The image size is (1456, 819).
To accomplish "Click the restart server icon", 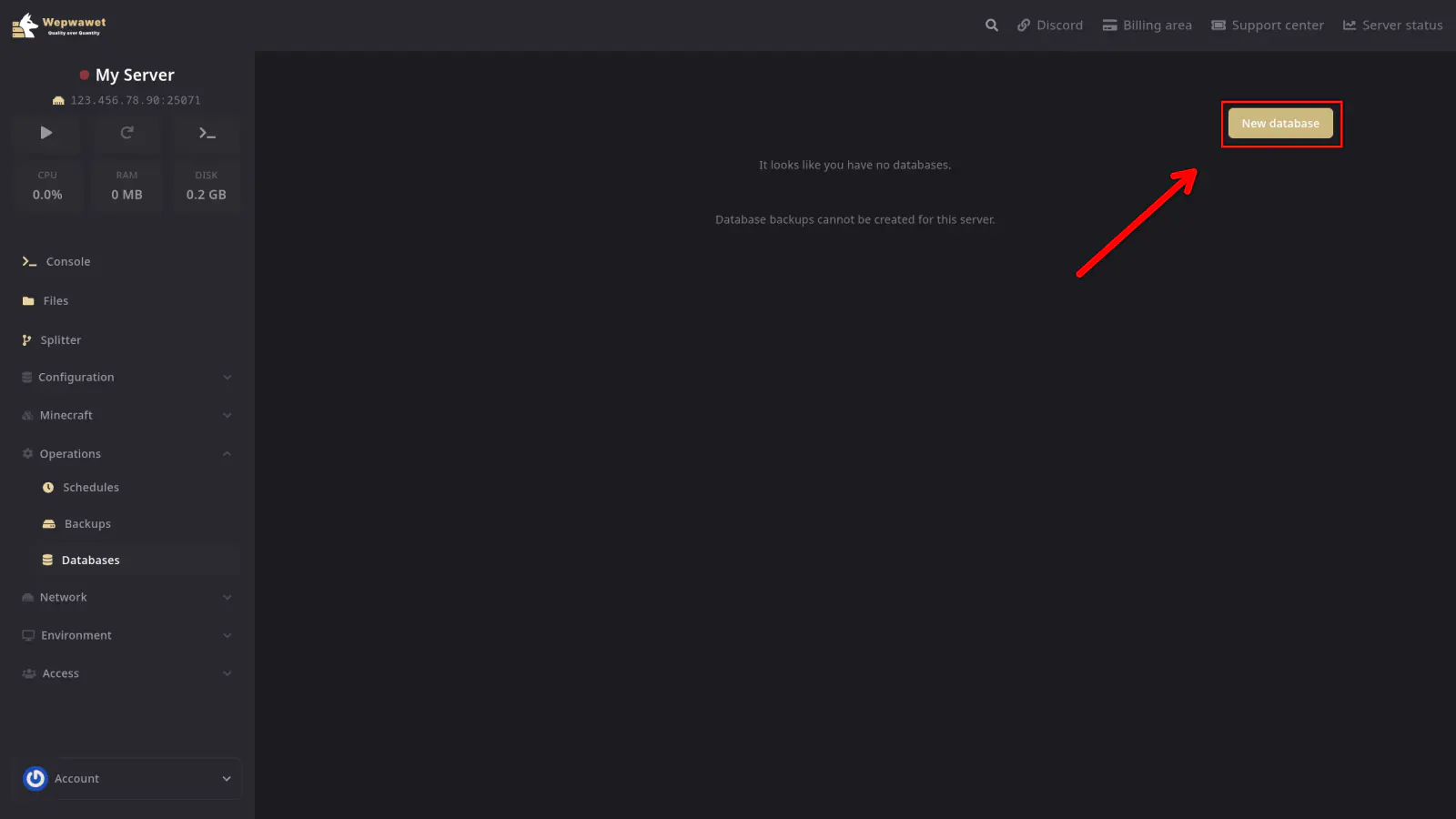I will 127,133.
